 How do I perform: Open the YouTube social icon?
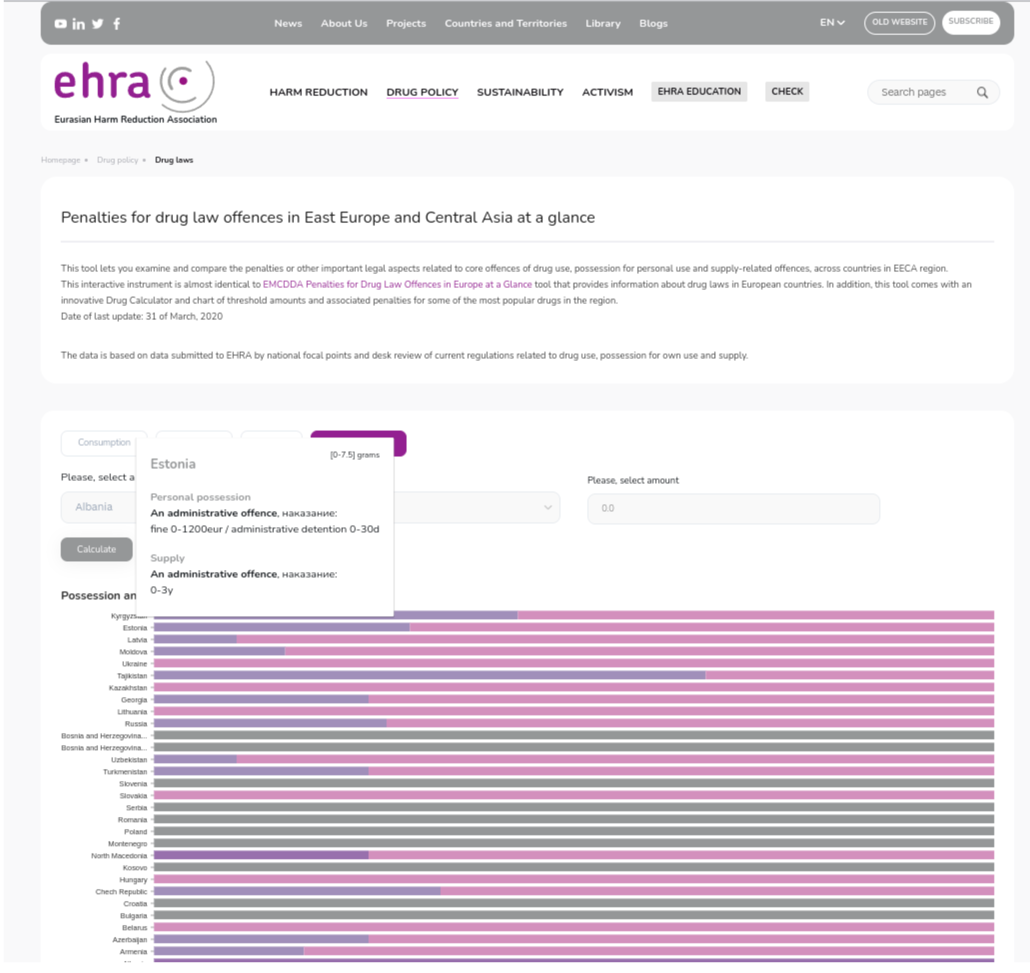61,24
